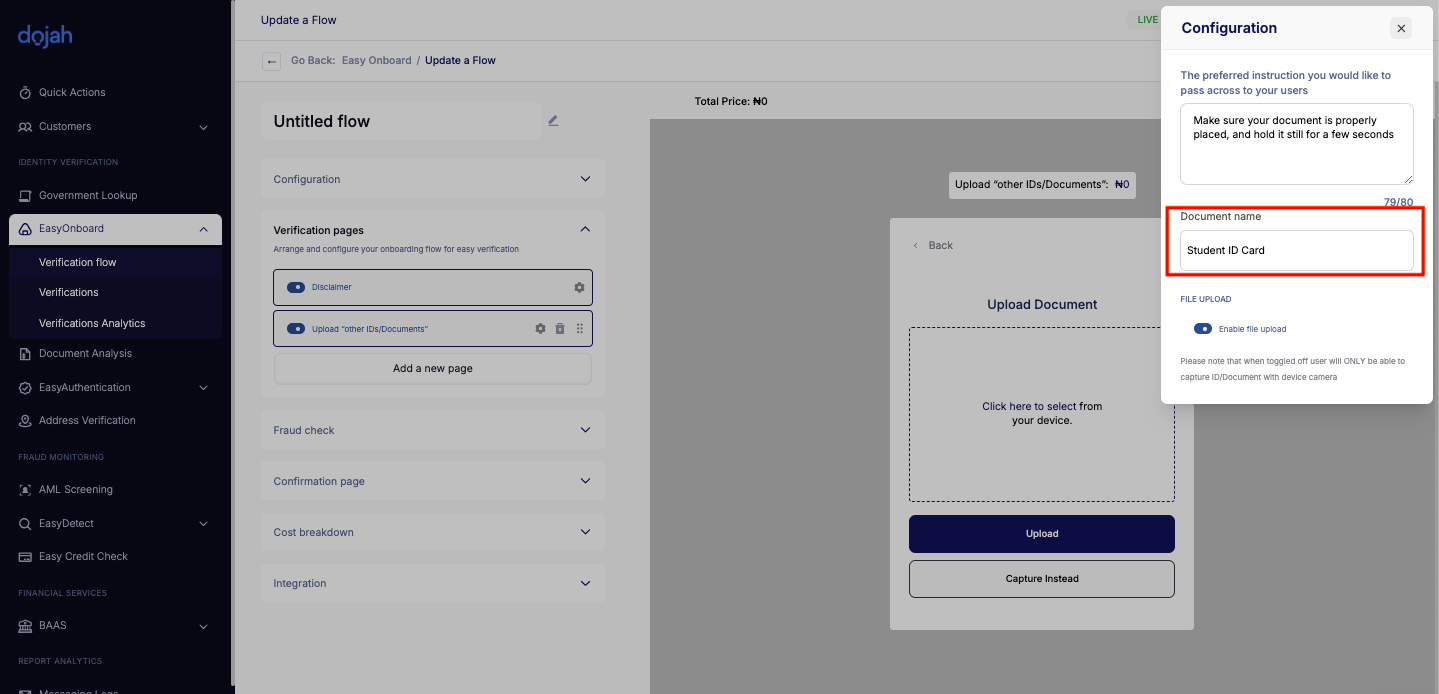Click drag handle on Upload other IDs/Documents row
1439x694 pixels.
pyautogui.click(x=579, y=329)
